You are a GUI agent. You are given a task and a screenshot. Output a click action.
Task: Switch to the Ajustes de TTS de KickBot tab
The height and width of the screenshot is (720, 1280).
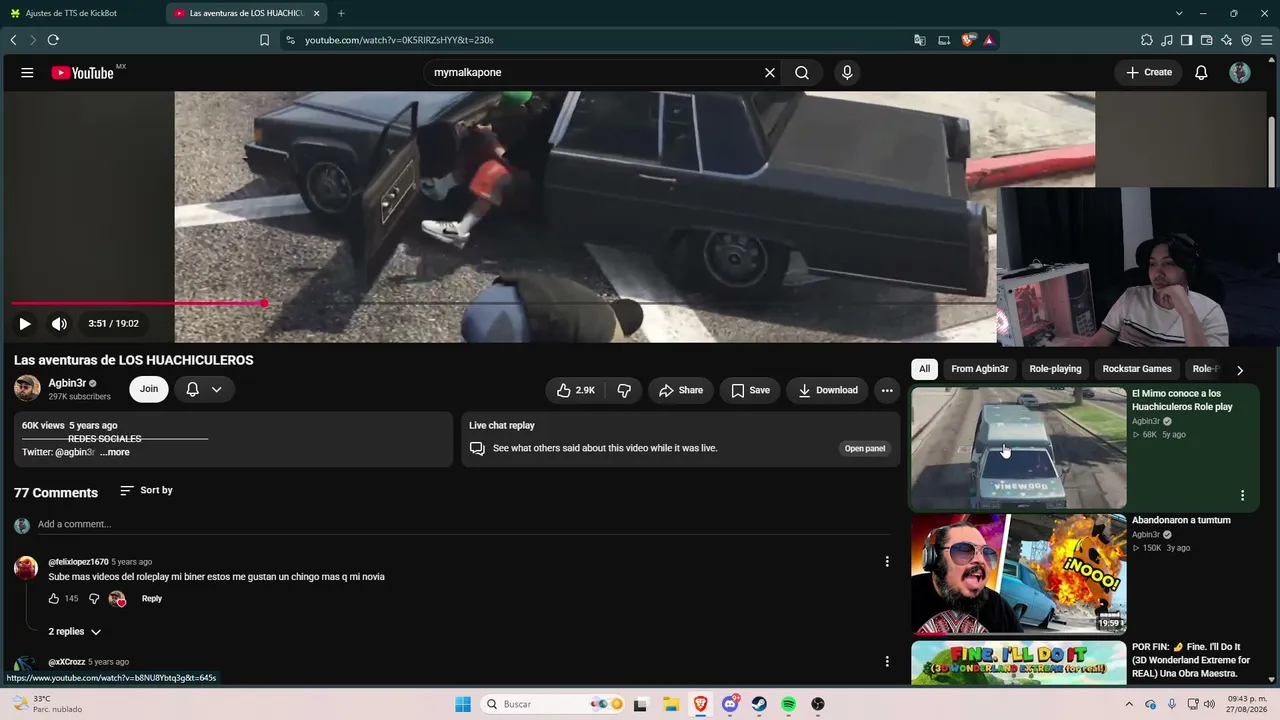[x=80, y=13]
